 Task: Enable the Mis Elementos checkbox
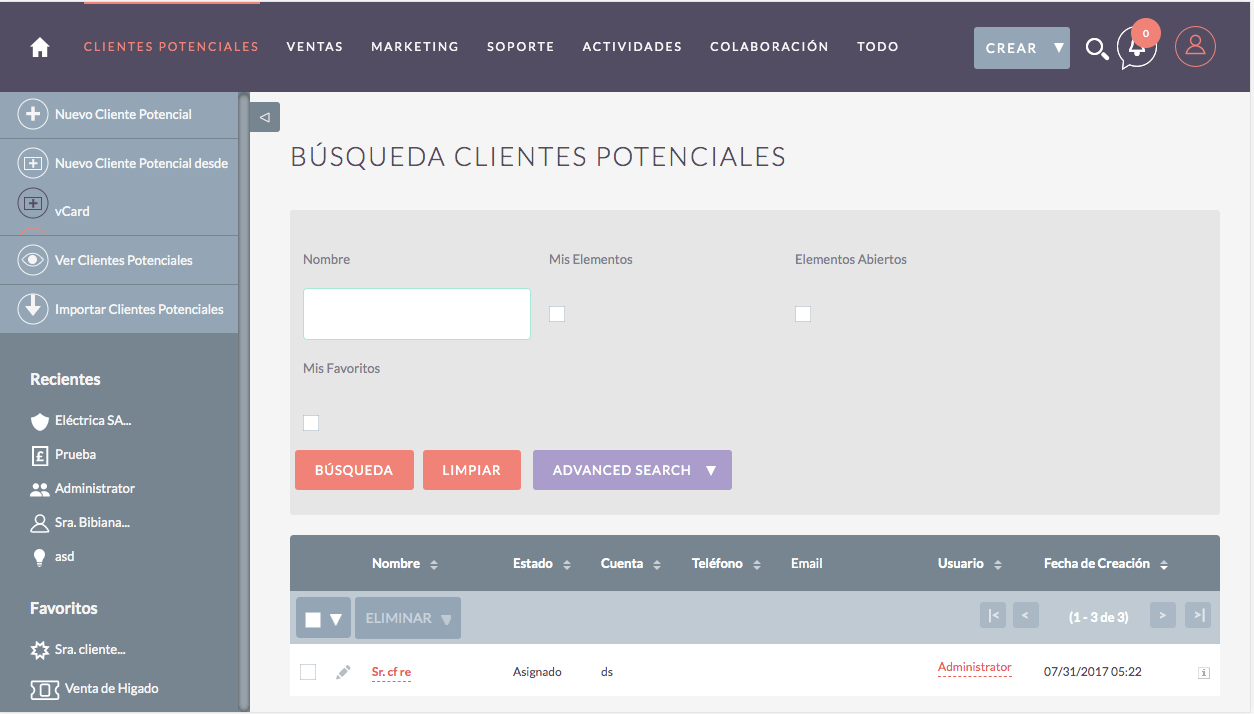pos(557,314)
